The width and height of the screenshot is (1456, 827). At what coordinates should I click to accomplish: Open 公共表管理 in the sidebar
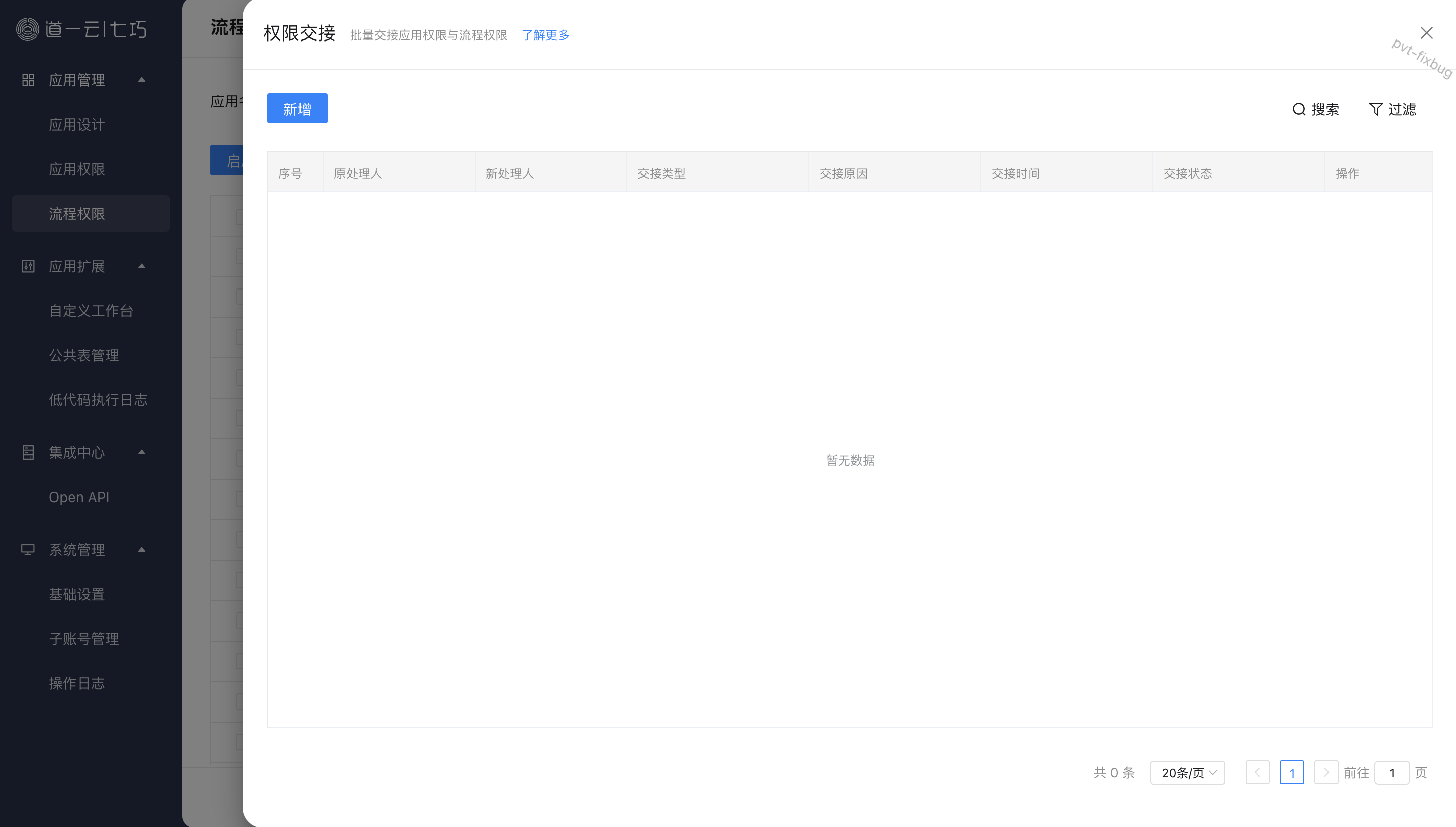tap(84, 356)
